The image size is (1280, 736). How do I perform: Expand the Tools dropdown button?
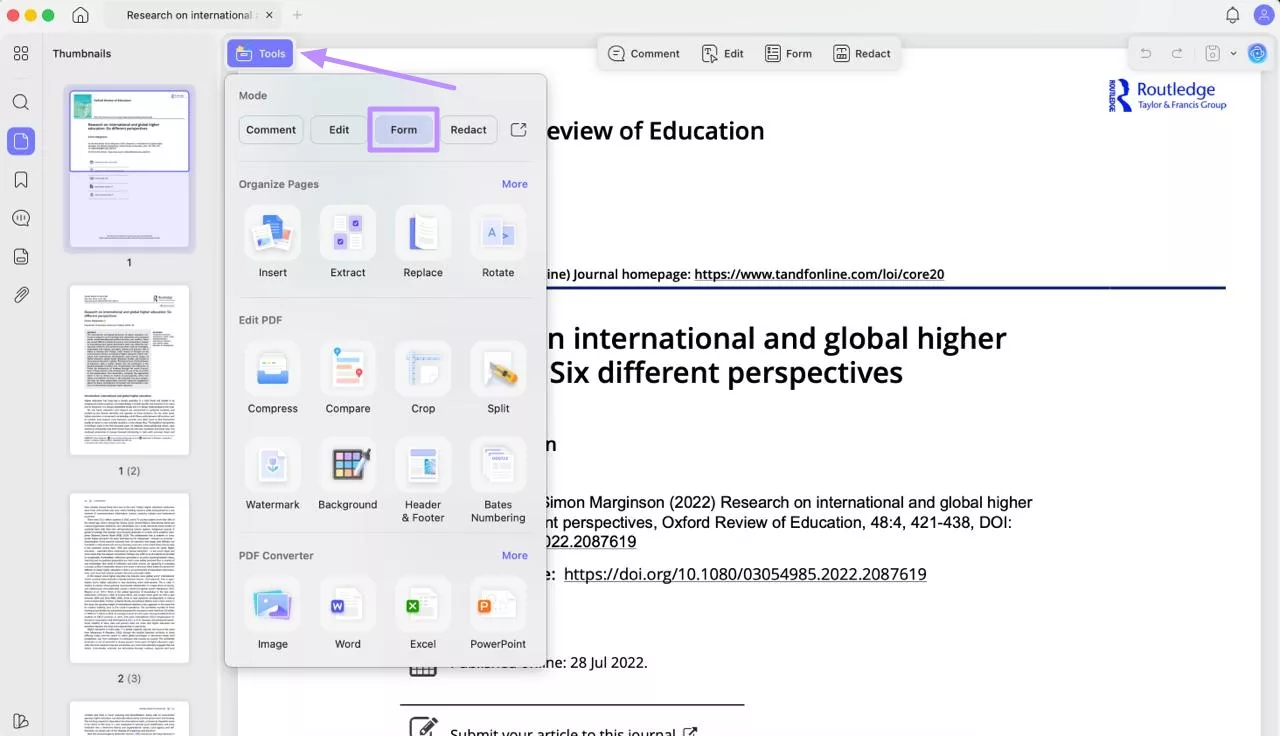coord(260,54)
